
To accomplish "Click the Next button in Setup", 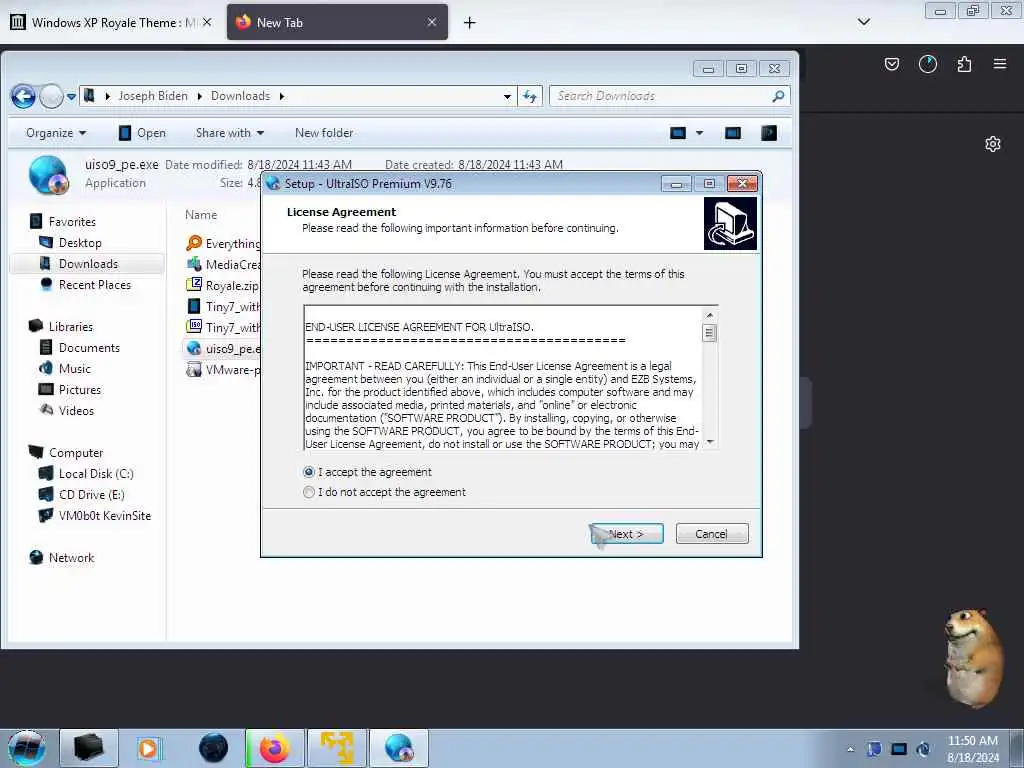I will (627, 534).
